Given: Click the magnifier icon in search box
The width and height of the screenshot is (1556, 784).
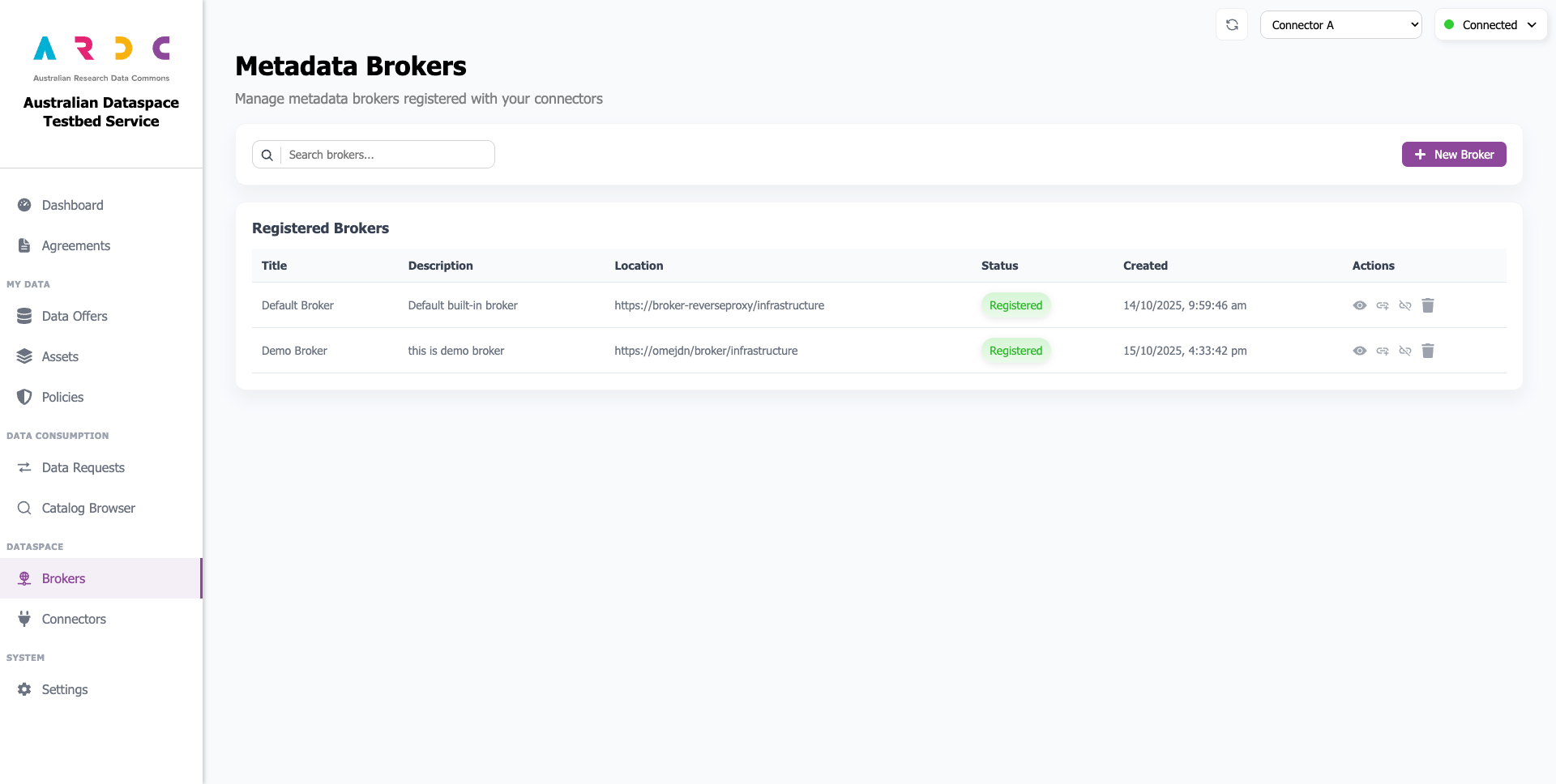Looking at the screenshot, I should point(267,155).
